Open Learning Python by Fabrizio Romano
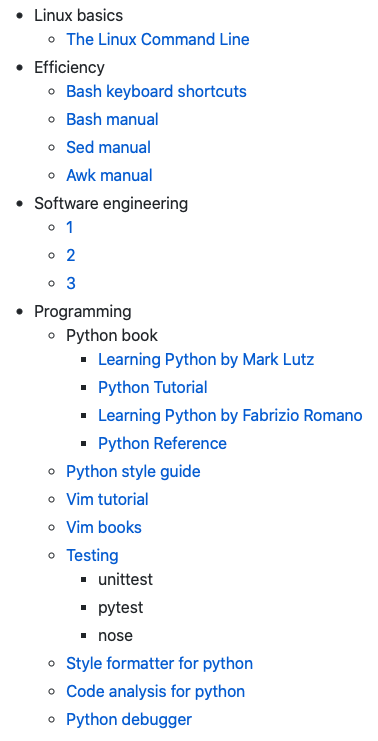378x741 pixels. [x=230, y=415]
